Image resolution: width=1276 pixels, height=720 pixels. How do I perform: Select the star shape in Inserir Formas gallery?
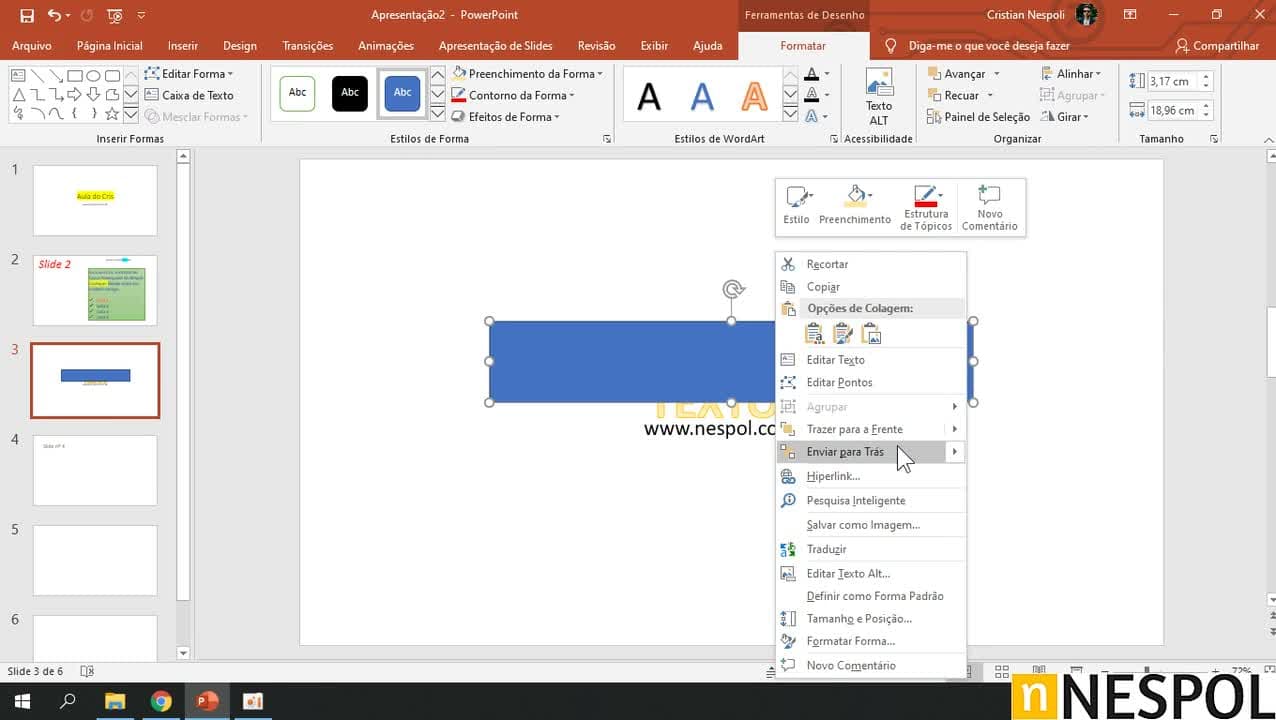click(112, 114)
